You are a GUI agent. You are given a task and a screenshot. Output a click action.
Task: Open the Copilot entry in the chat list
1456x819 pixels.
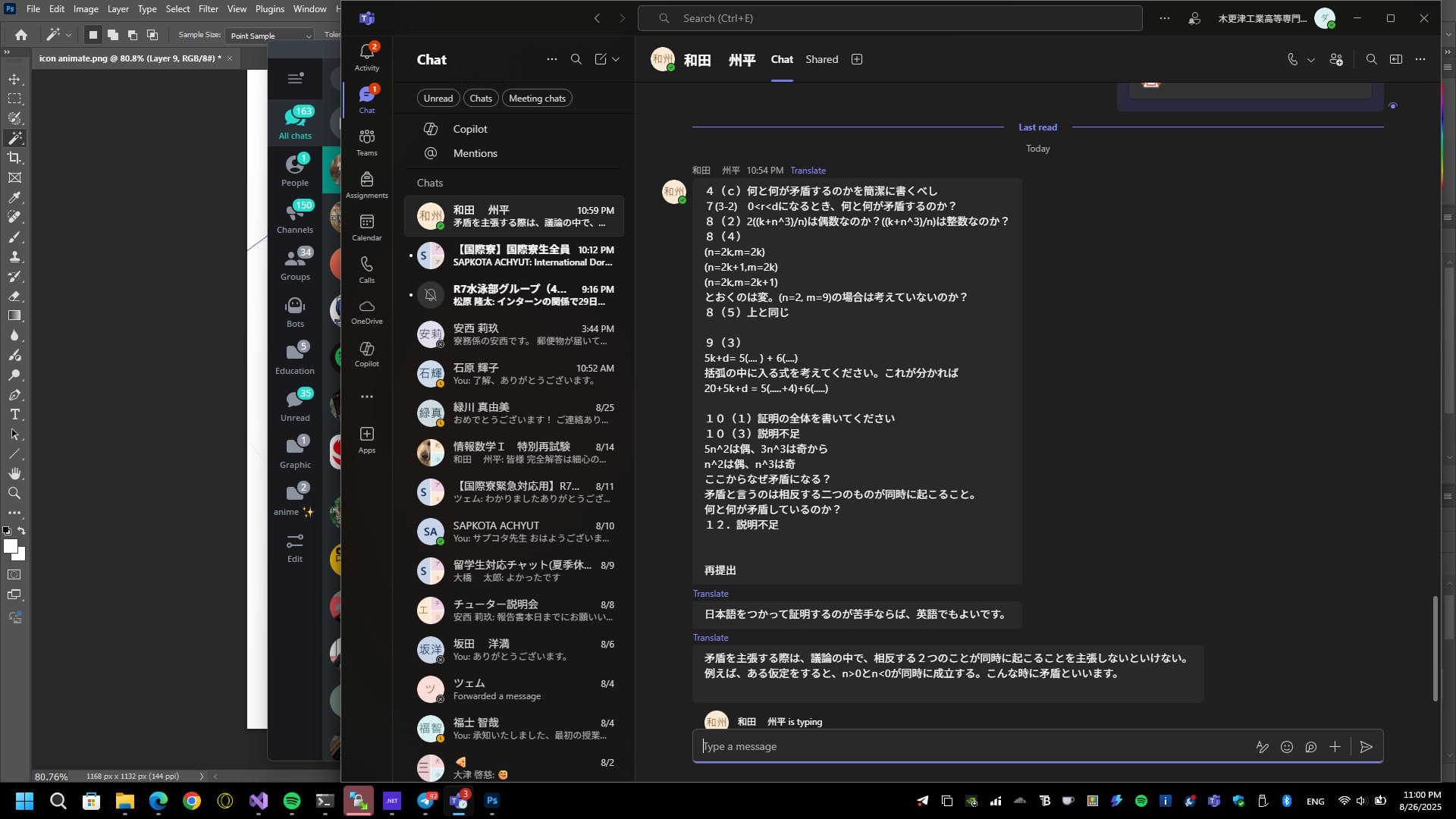[x=470, y=129]
